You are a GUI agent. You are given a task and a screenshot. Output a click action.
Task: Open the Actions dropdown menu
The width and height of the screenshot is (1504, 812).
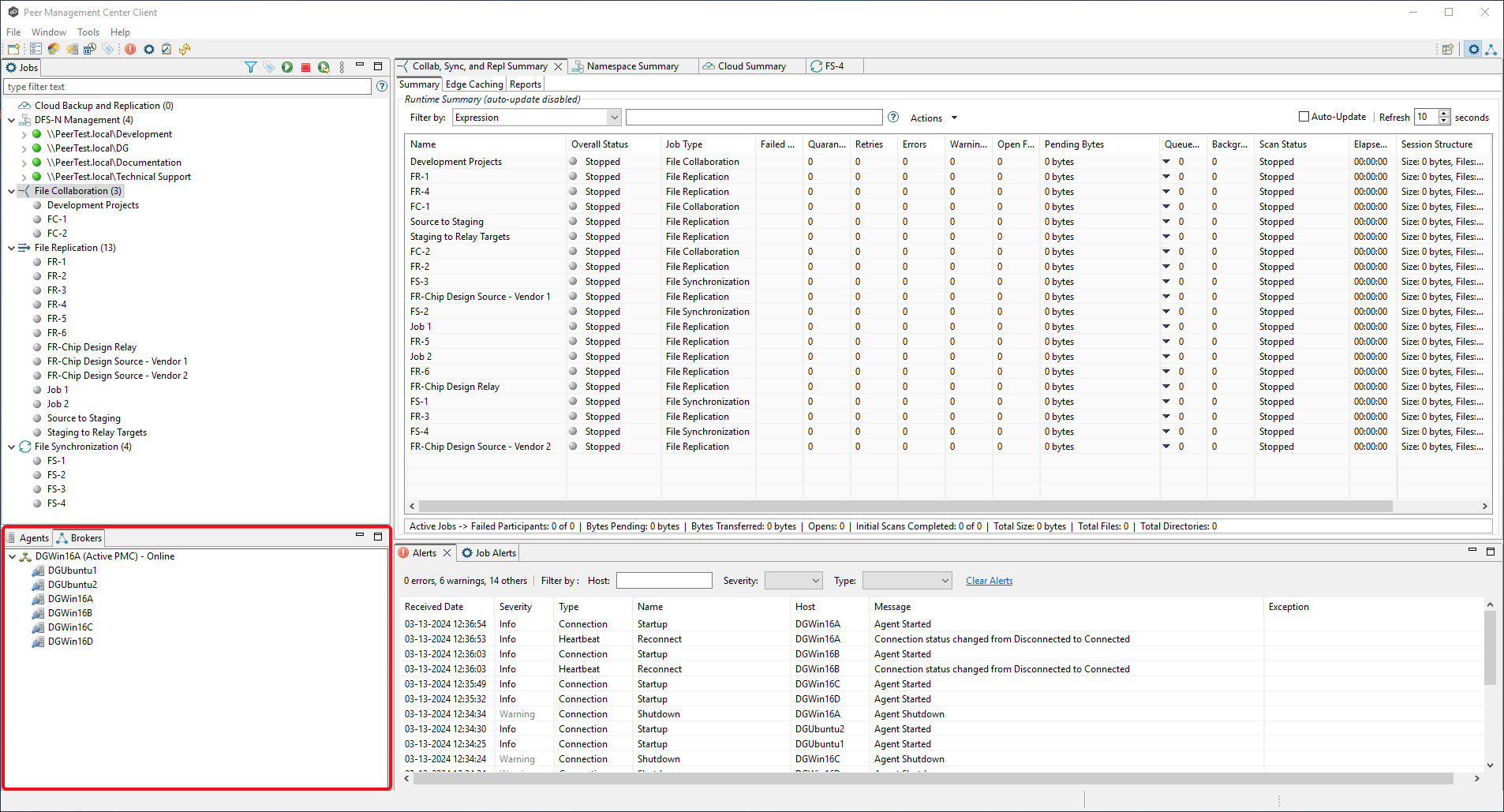933,118
